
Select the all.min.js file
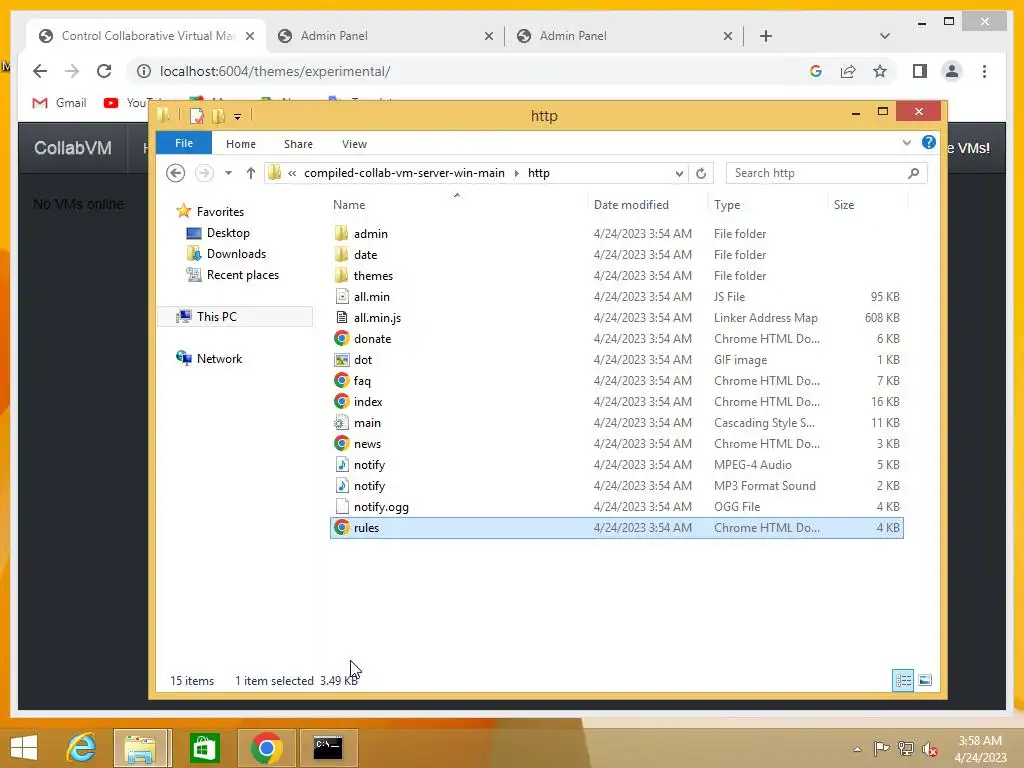[377, 317]
